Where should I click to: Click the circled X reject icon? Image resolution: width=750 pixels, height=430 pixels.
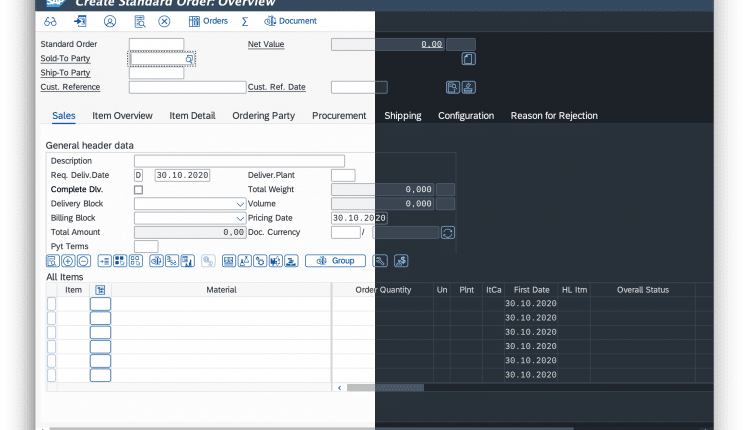(164, 22)
